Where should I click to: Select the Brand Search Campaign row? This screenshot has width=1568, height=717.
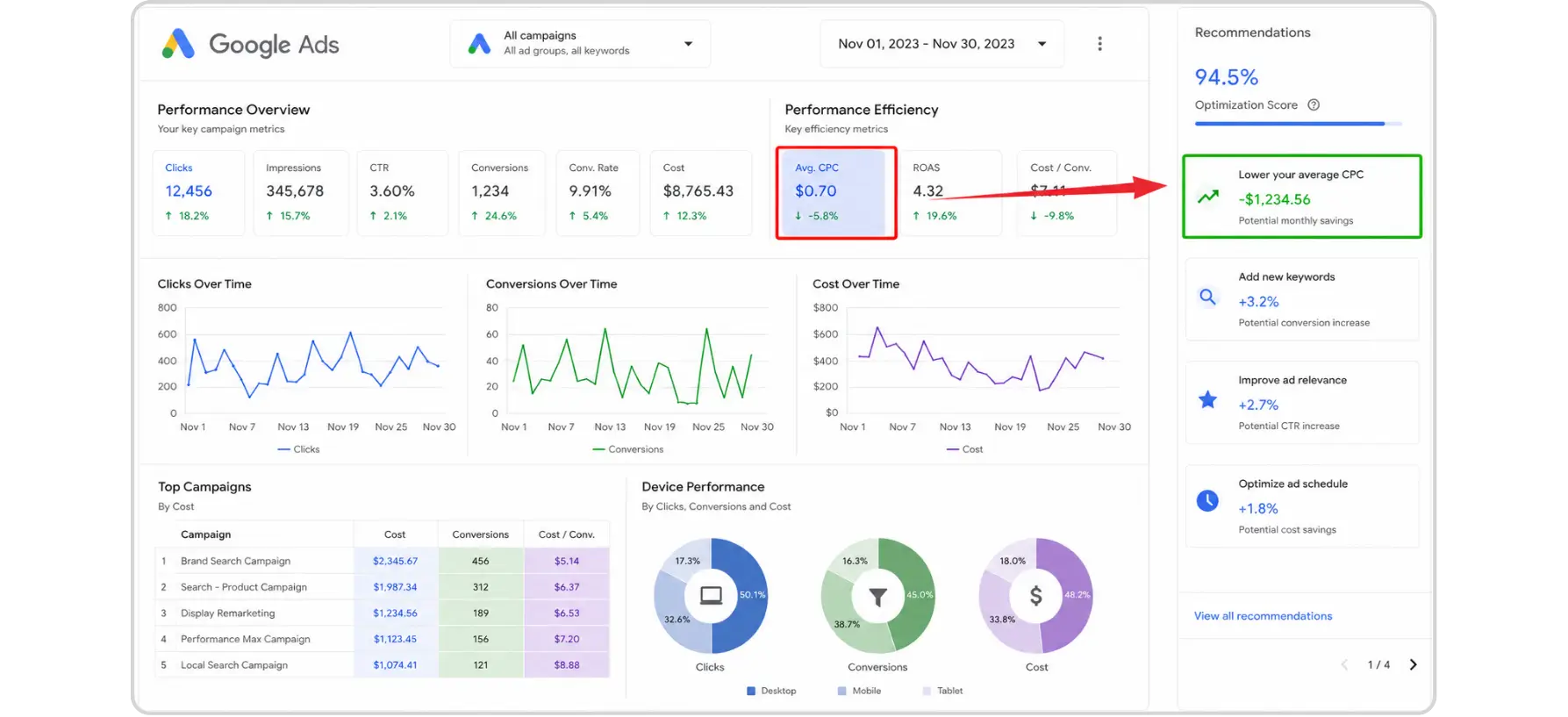[x=382, y=561]
